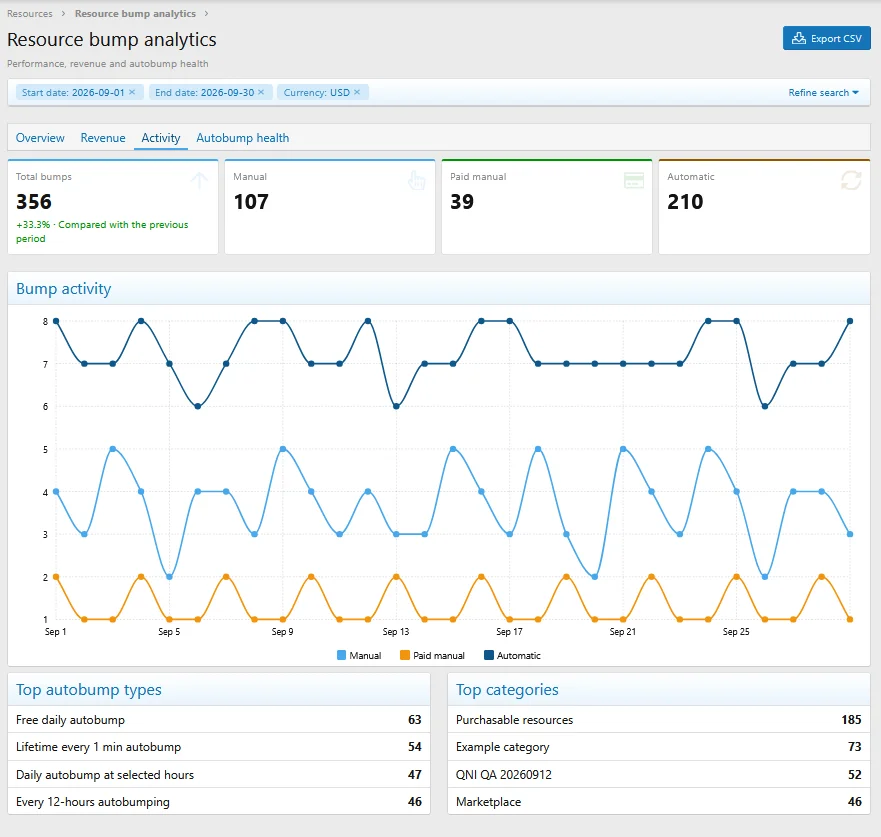
Task: Click the Sep 1 Automatic data point
Action: [56, 321]
